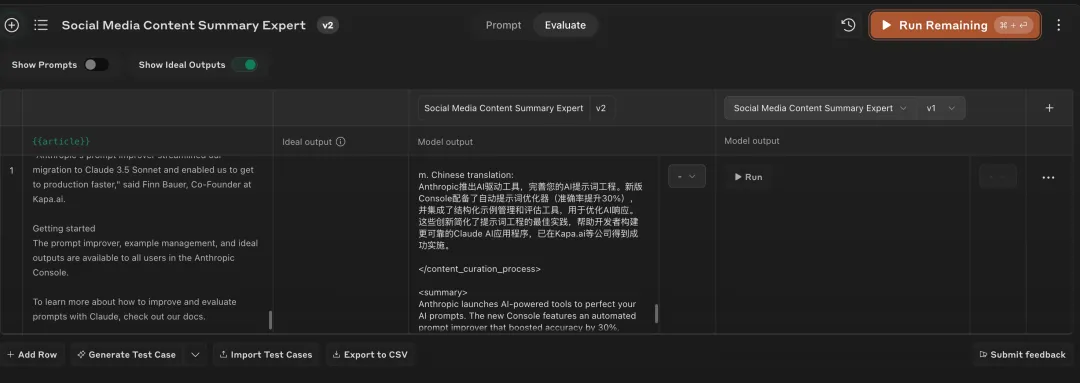Click the new prompt plus icon
Viewport: 1080px width, 383px height.
pos(12,25)
